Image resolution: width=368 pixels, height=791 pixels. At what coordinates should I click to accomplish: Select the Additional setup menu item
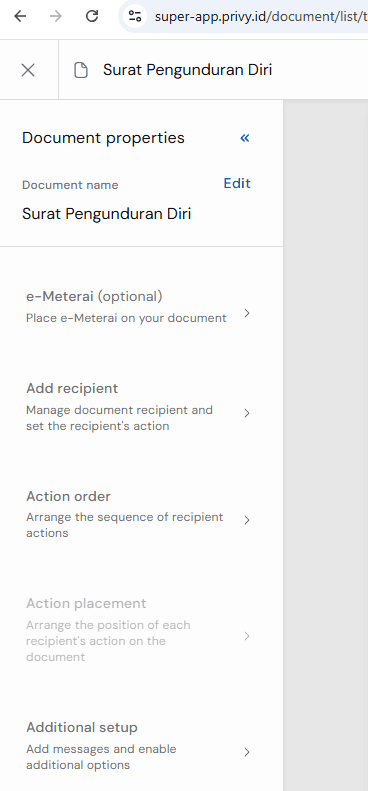(x=138, y=746)
